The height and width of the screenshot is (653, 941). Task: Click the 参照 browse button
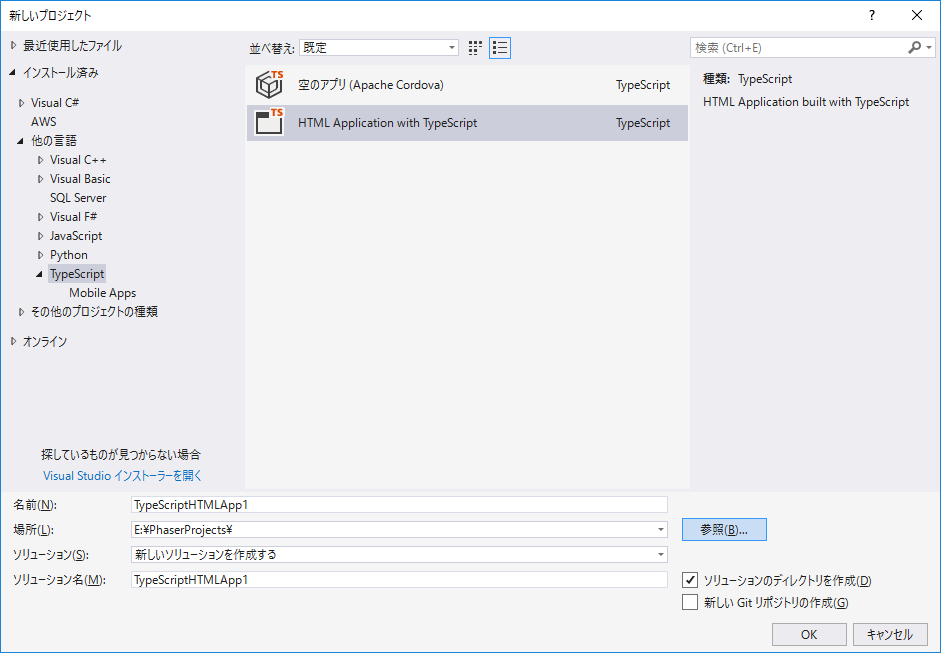point(724,529)
